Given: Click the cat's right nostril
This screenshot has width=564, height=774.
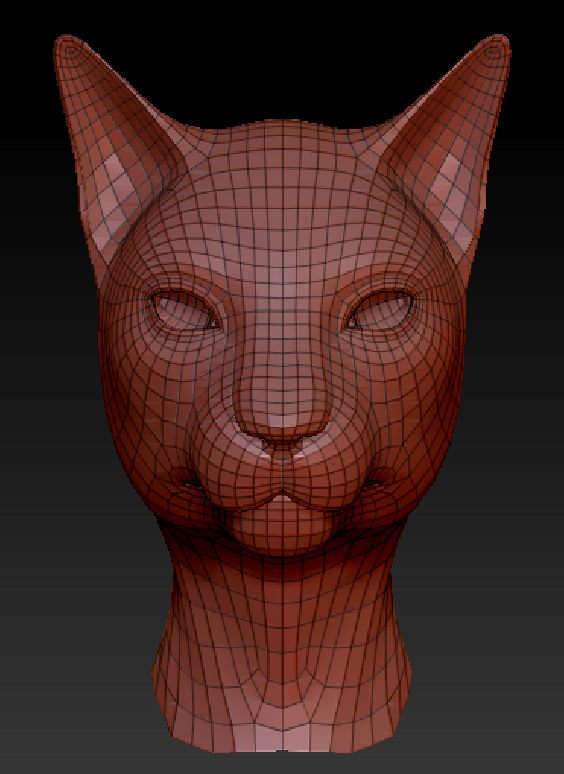Looking at the screenshot, I should click(x=302, y=442).
